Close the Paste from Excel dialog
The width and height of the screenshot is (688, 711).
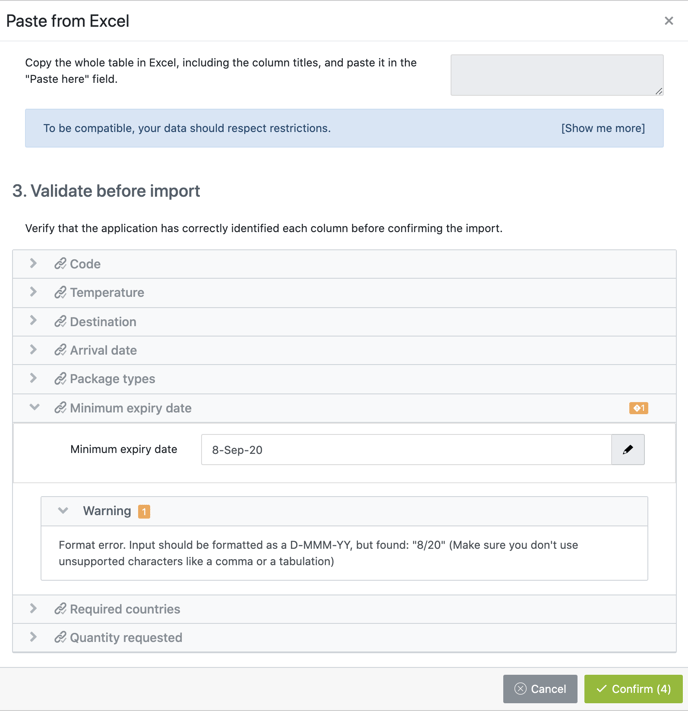(x=669, y=21)
